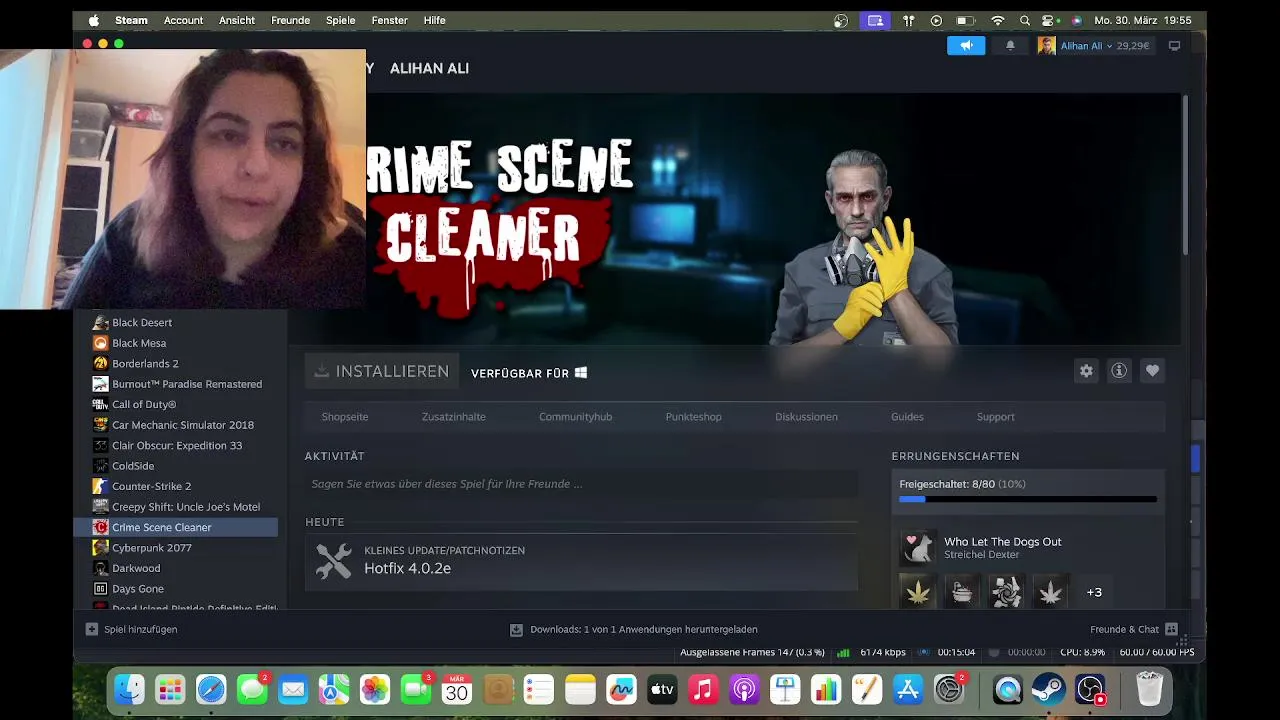Select Creepy Shift: Uncle Joe's Motel

click(185, 507)
